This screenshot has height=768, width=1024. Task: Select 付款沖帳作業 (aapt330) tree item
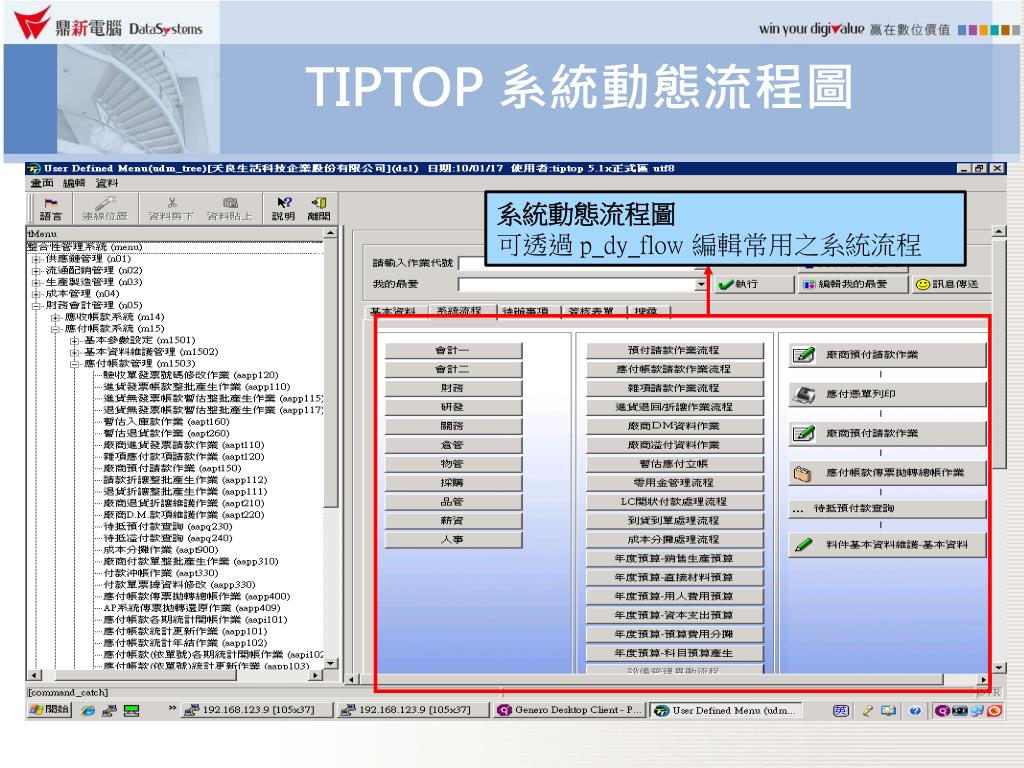[x=161, y=573]
